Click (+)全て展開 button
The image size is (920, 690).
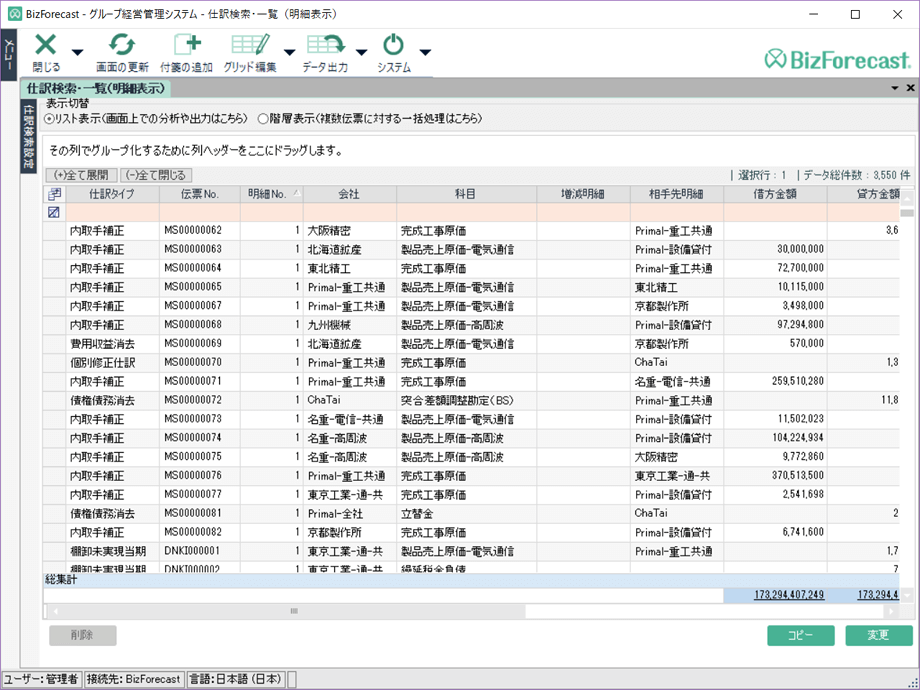click(82, 175)
